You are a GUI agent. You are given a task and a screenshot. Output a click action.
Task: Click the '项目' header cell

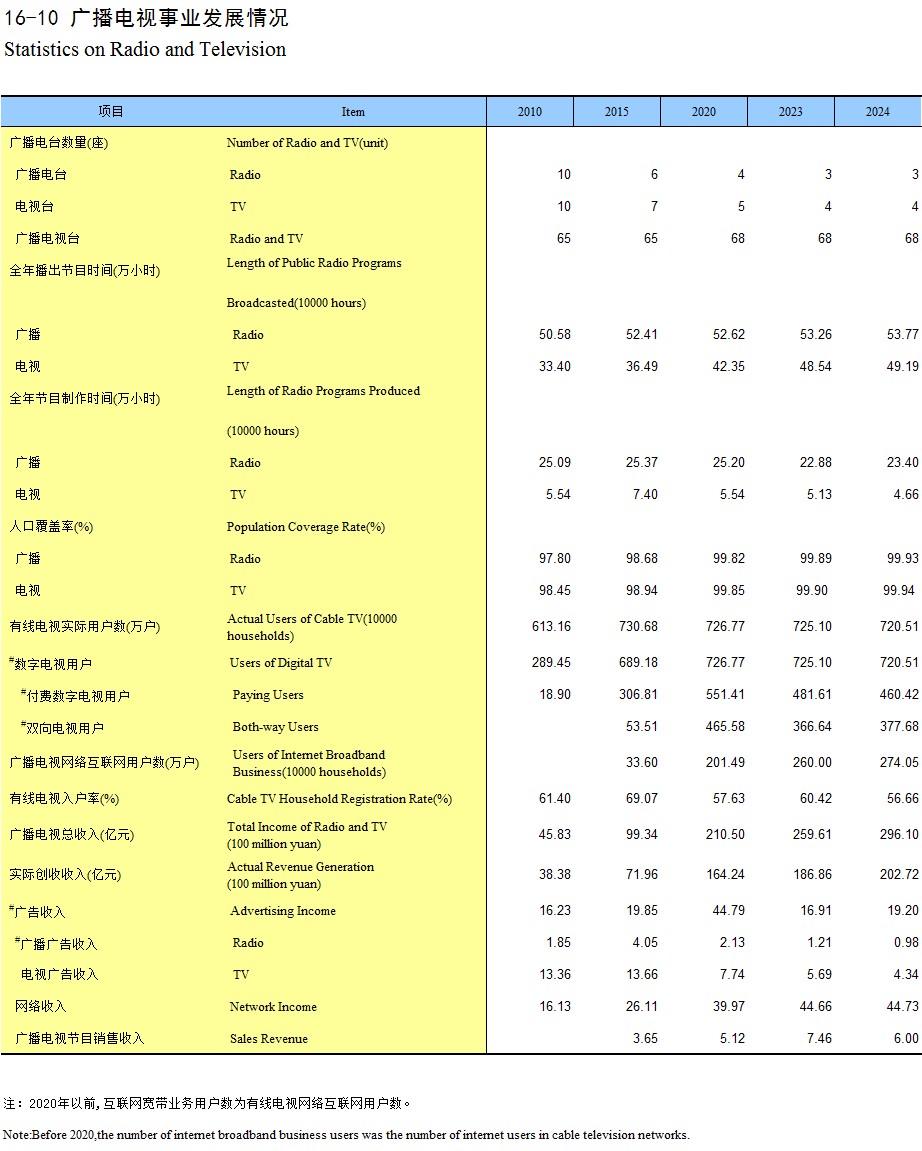coord(111,112)
